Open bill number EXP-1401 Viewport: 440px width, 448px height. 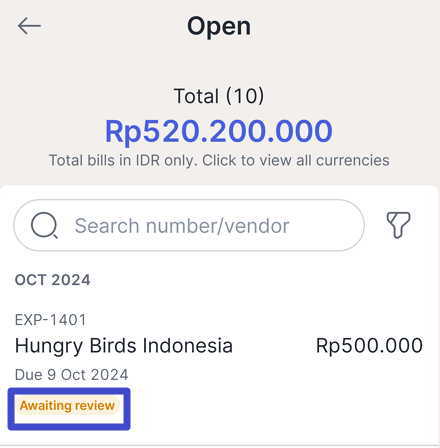(51, 320)
